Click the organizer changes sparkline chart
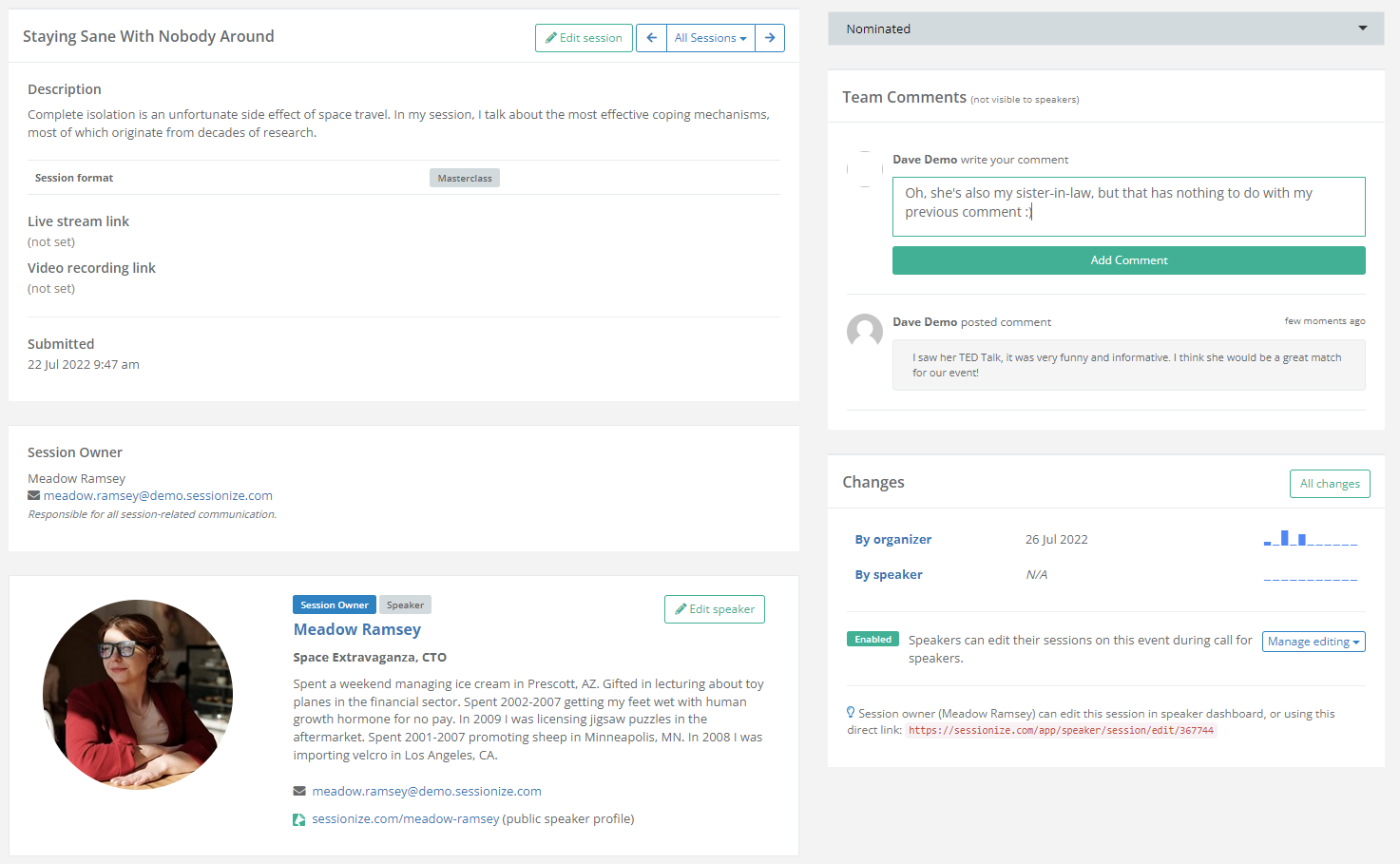This screenshot has width=1400, height=864. coord(1310,539)
